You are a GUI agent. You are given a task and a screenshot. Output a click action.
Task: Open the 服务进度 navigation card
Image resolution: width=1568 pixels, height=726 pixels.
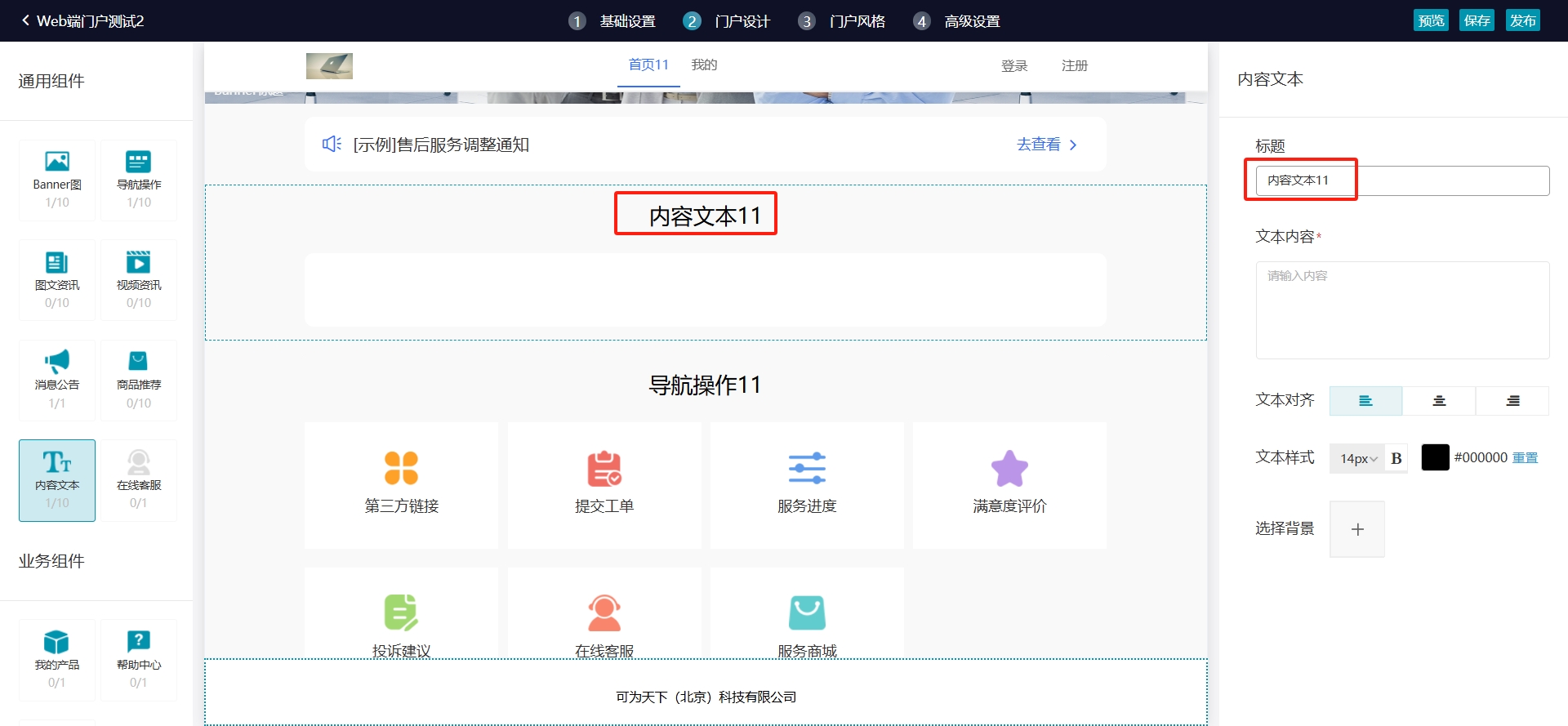807,485
